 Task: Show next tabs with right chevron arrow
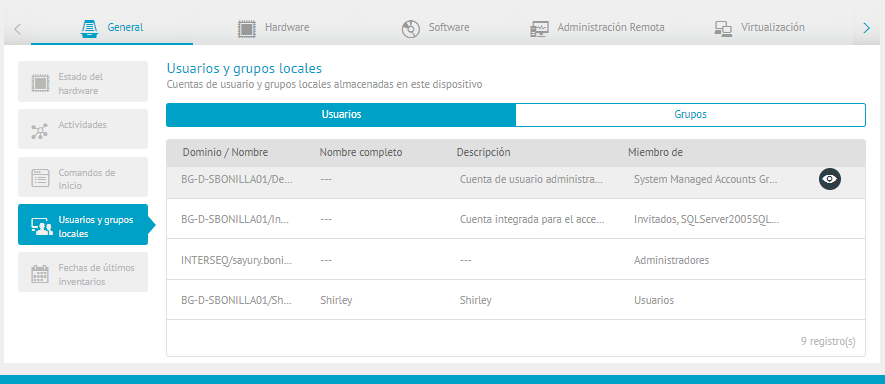(867, 28)
